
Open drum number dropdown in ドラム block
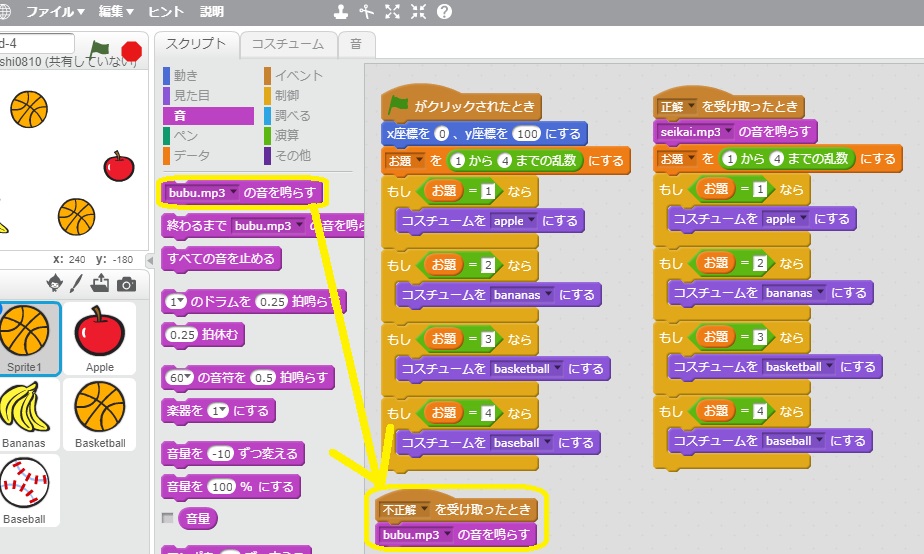click(x=176, y=302)
